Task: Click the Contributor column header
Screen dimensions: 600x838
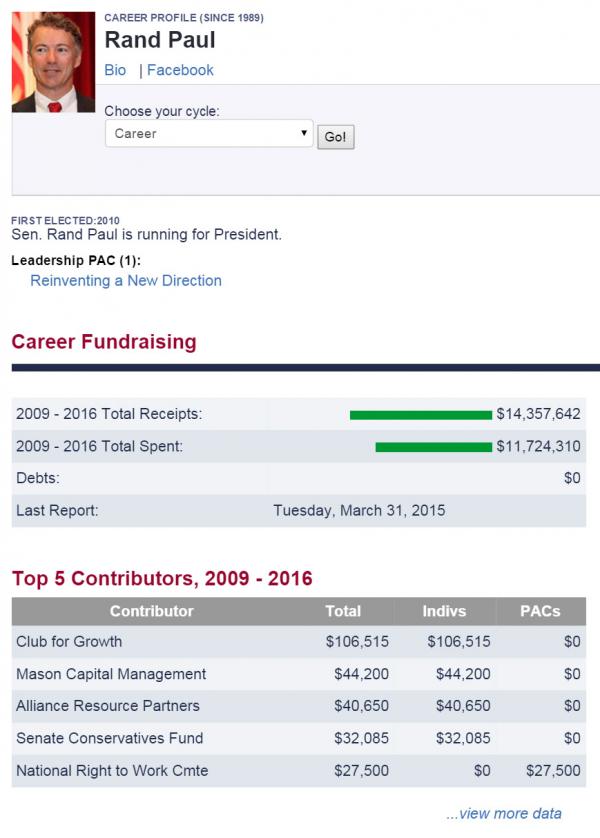Action: [x=152, y=611]
